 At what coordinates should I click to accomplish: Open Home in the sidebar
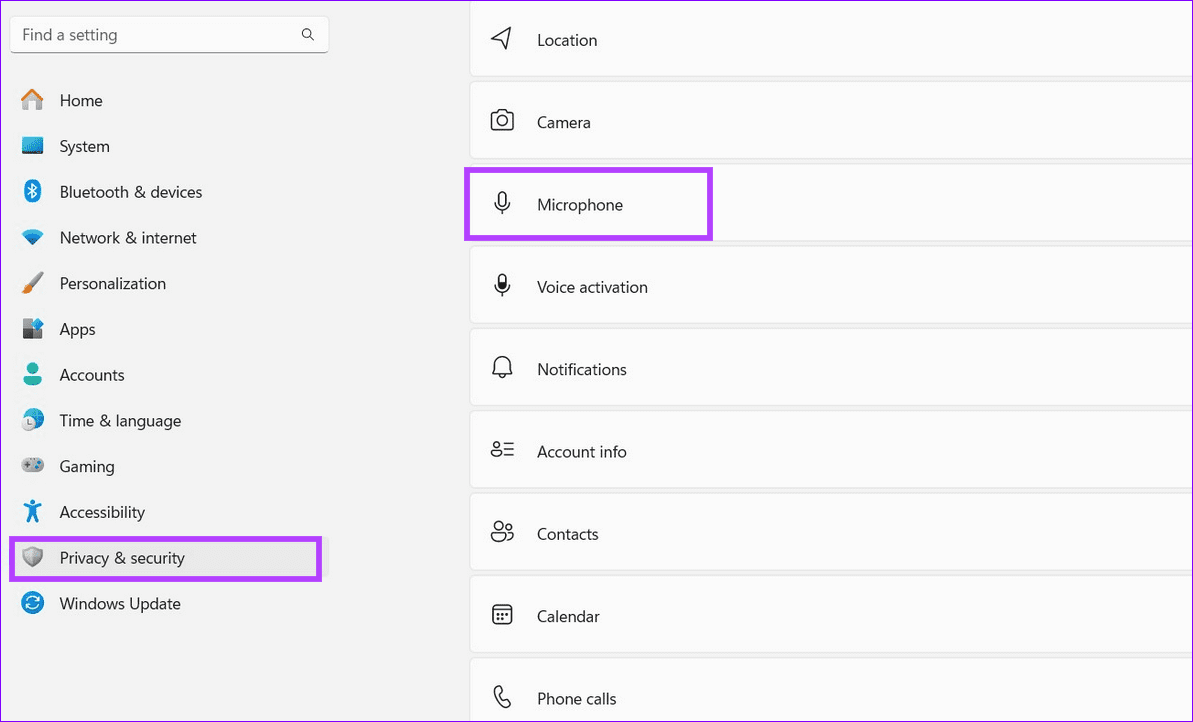pos(80,101)
